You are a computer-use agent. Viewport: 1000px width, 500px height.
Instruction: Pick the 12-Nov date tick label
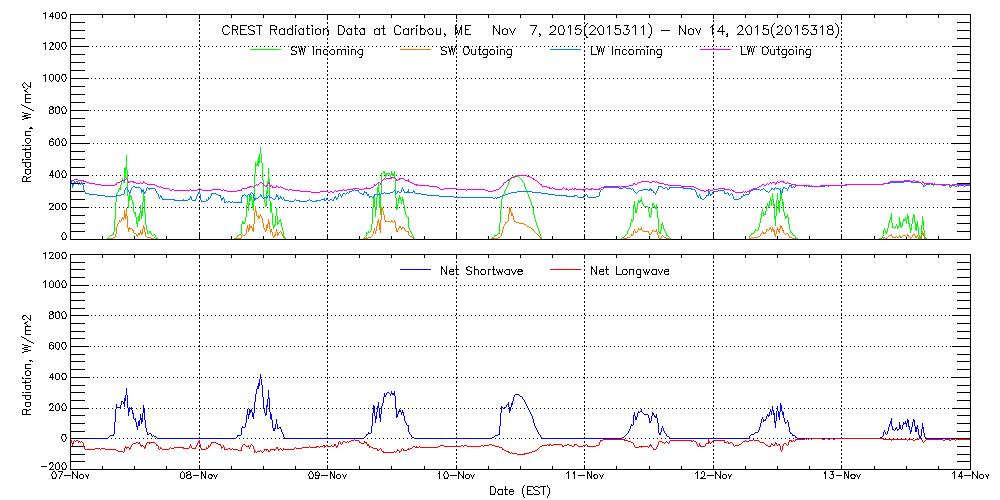pyautogui.click(x=713, y=477)
